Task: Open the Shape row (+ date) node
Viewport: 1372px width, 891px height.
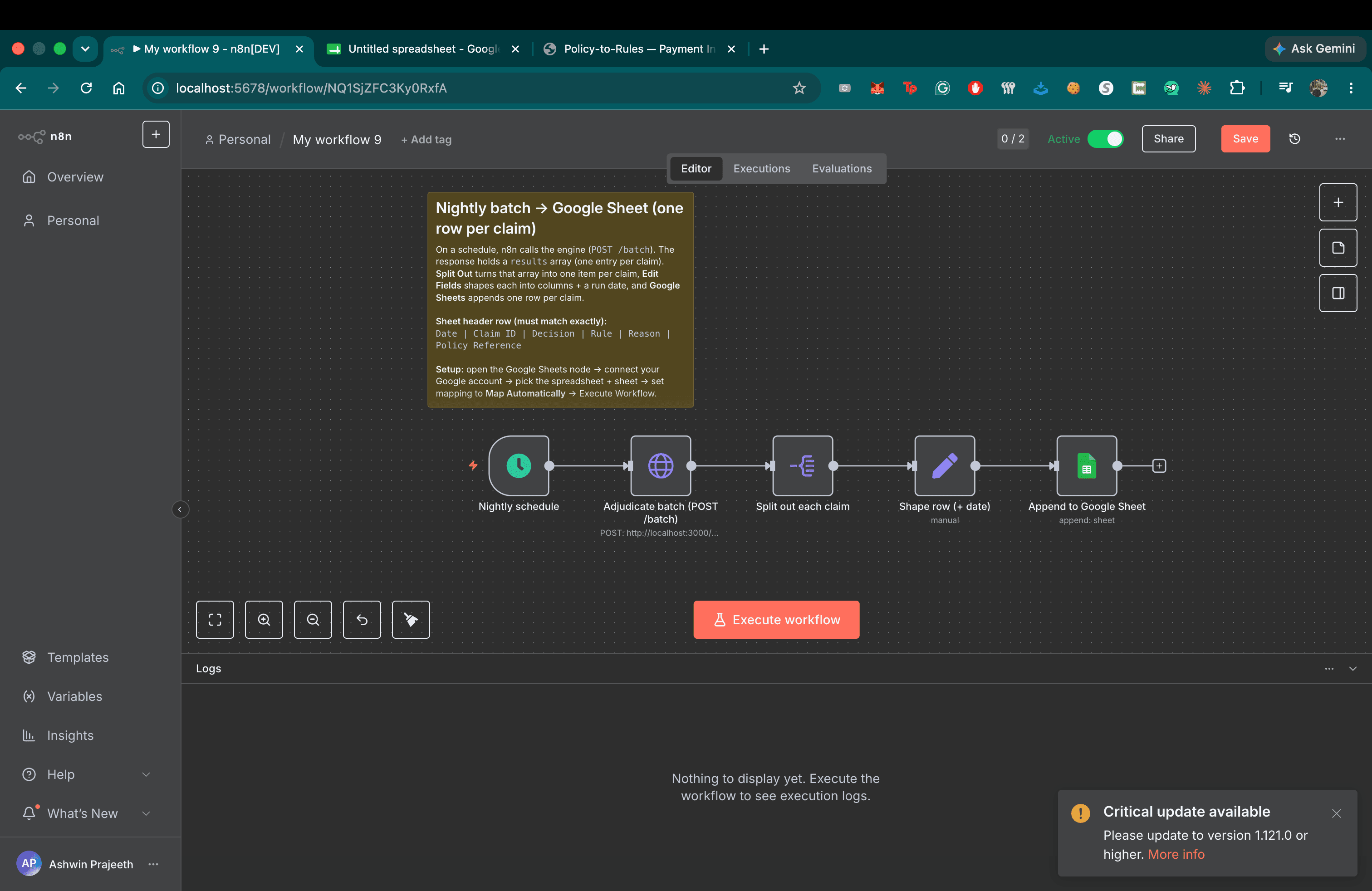Action: click(944, 465)
